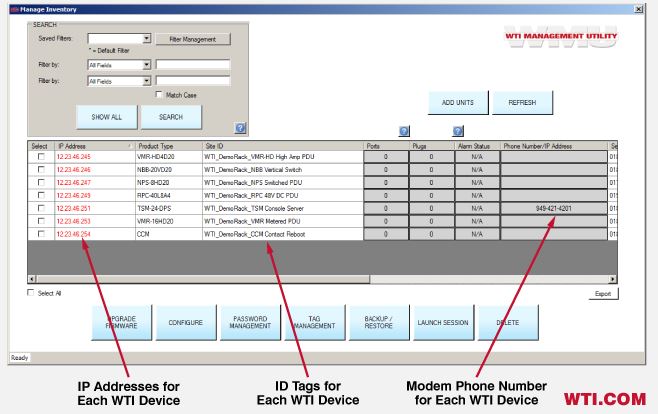The width and height of the screenshot is (658, 414).
Task: Click the help icon in Search panel
Action: [240, 128]
